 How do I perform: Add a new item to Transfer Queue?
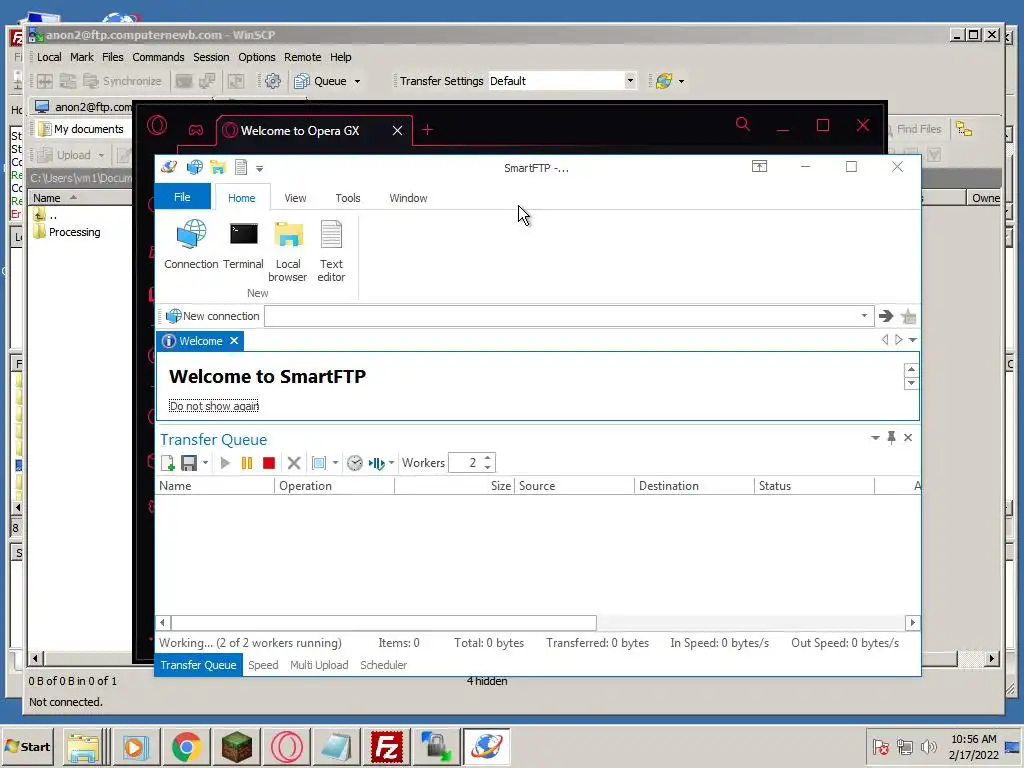pyautogui.click(x=167, y=463)
